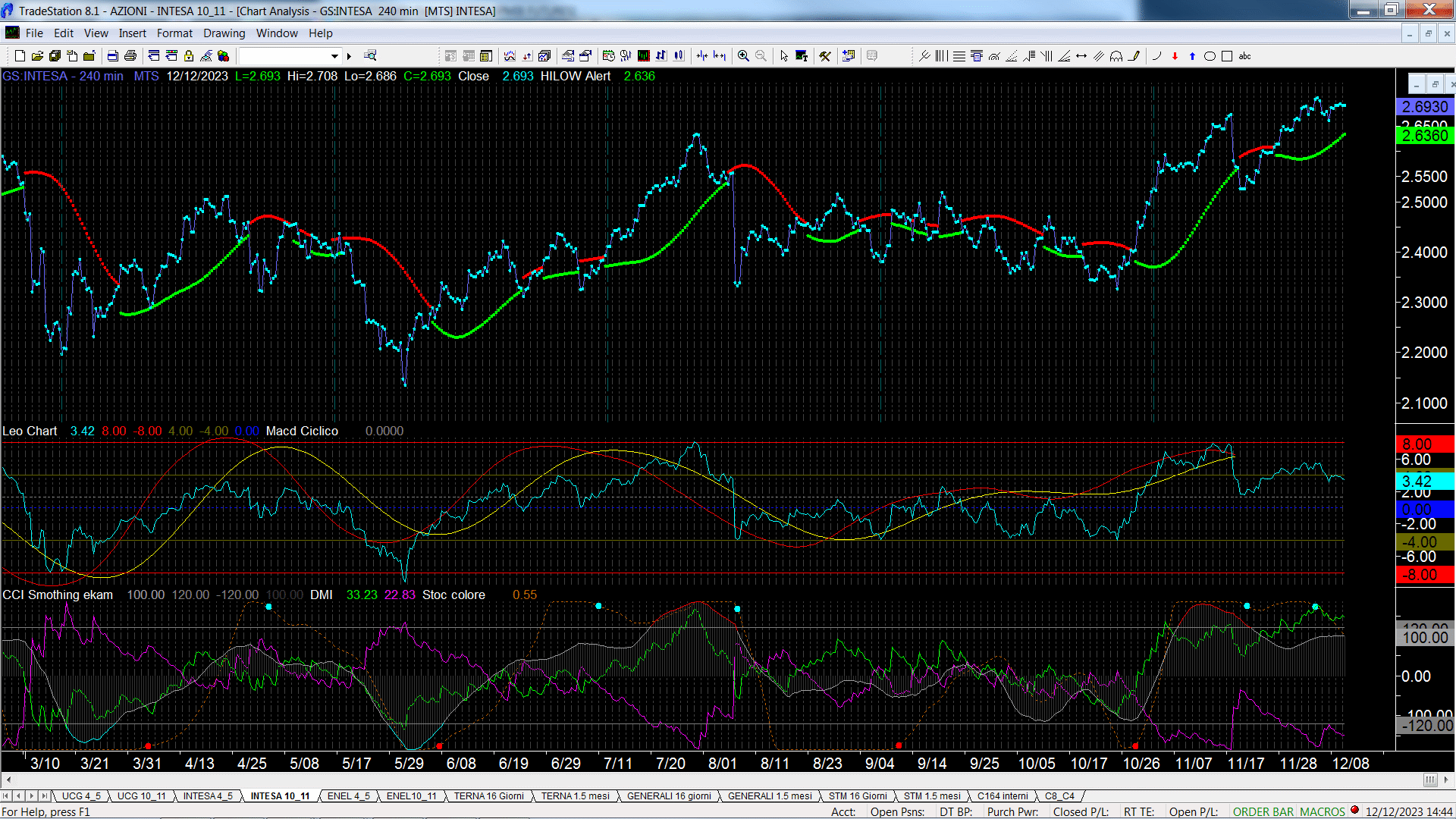Click the cyan 3.42 Leo Chart value

point(83,431)
